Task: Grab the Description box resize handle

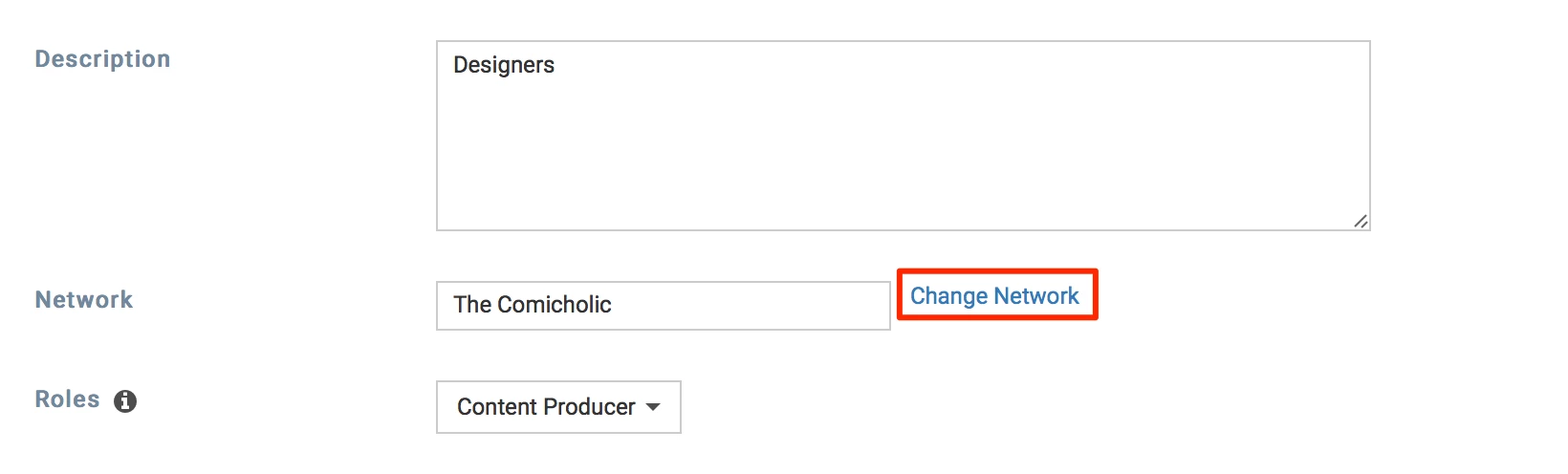Action: [1361, 221]
